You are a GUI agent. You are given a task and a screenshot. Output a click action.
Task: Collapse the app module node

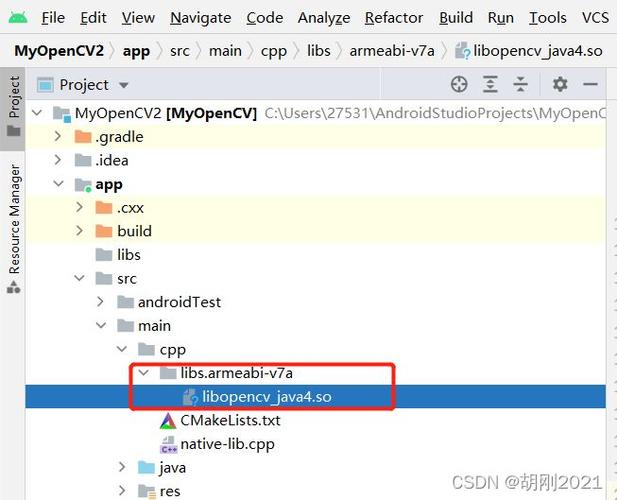coord(58,184)
